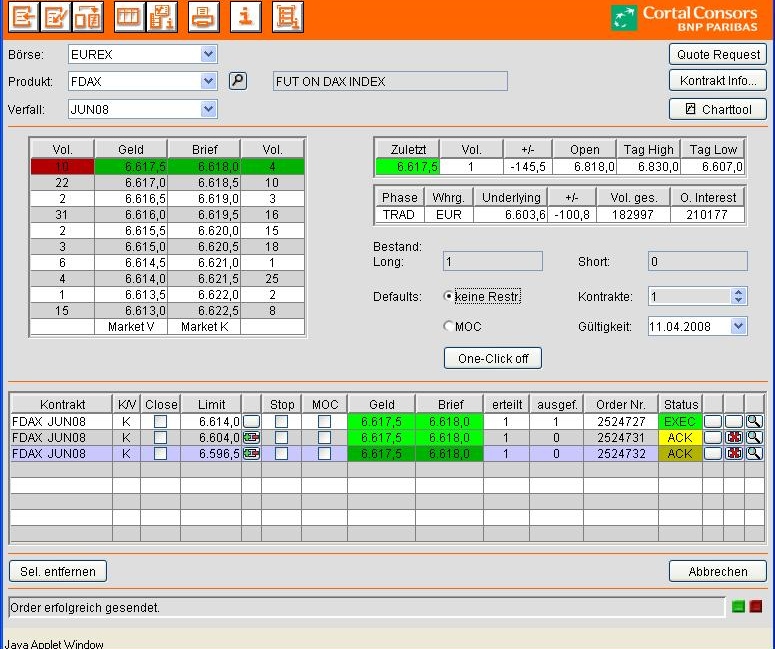Open the Produkt dropdown showing FDAX
Screen dimensions: 775x649
[x=209, y=81]
